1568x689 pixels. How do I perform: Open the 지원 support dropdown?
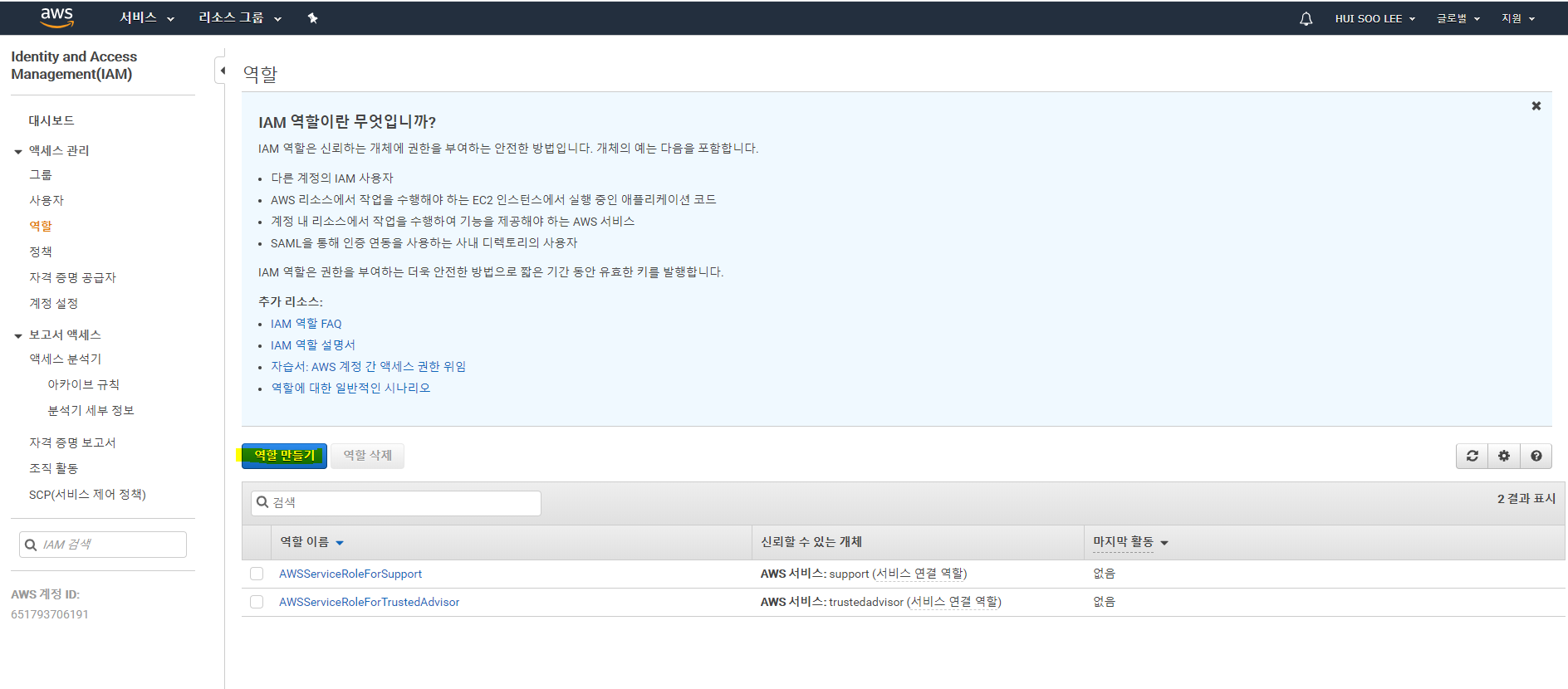coord(1518,18)
